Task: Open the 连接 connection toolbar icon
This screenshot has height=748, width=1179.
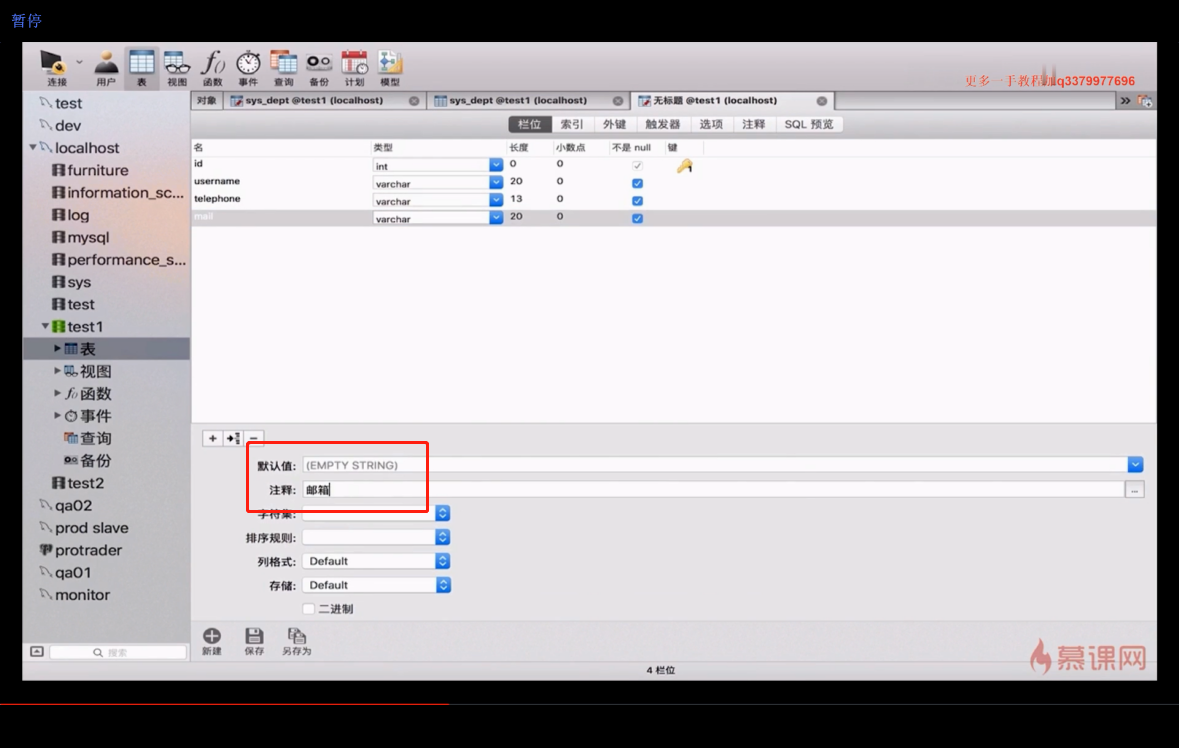Action: 54,68
